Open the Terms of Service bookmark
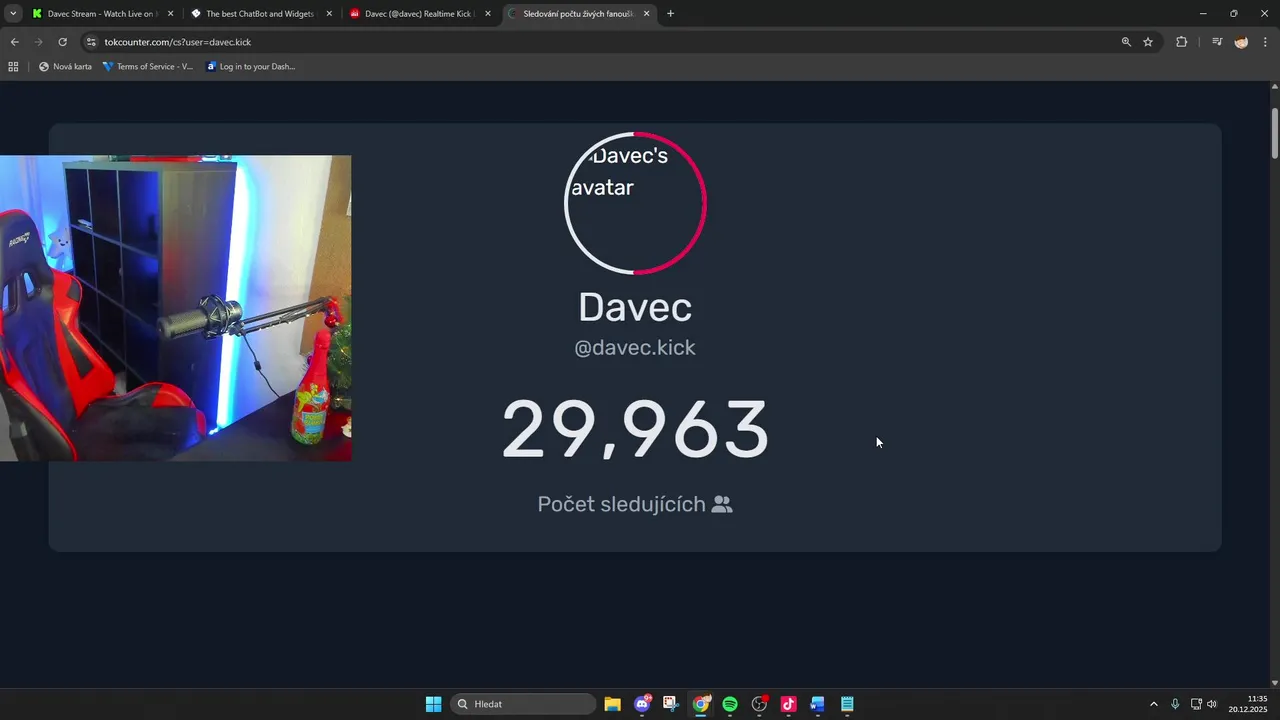Image resolution: width=1280 pixels, height=720 pixels. [148, 67]
